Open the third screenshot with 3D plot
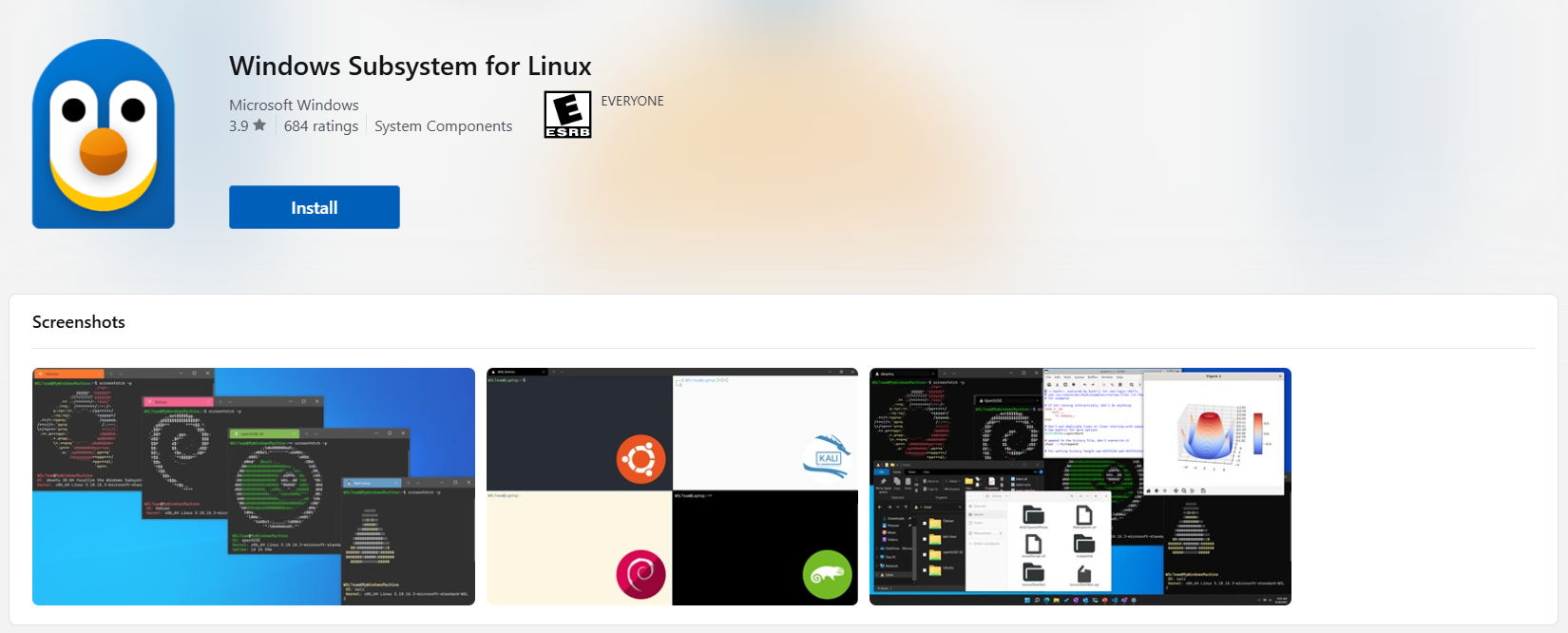 tap(1080, 487)
